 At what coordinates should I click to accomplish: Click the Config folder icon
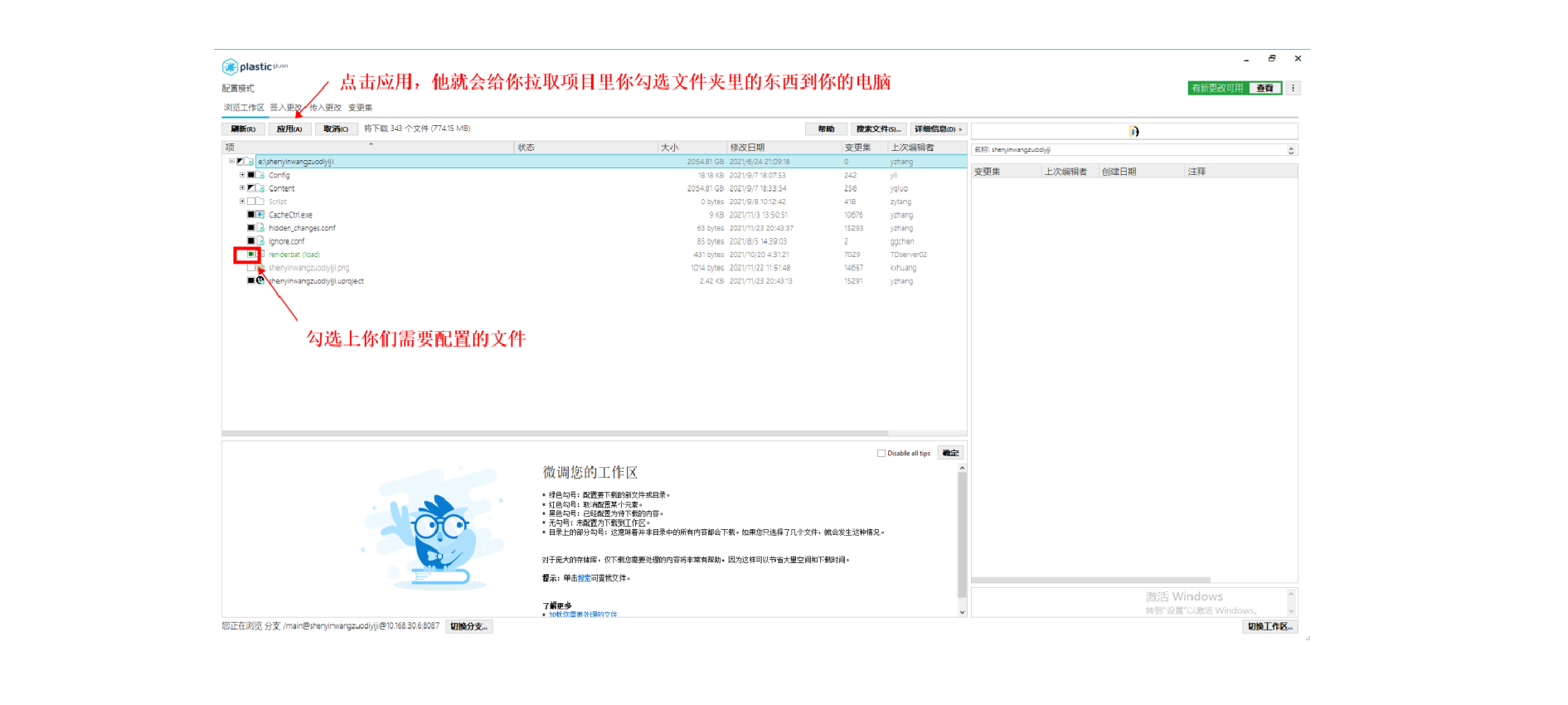pos(260,175)
